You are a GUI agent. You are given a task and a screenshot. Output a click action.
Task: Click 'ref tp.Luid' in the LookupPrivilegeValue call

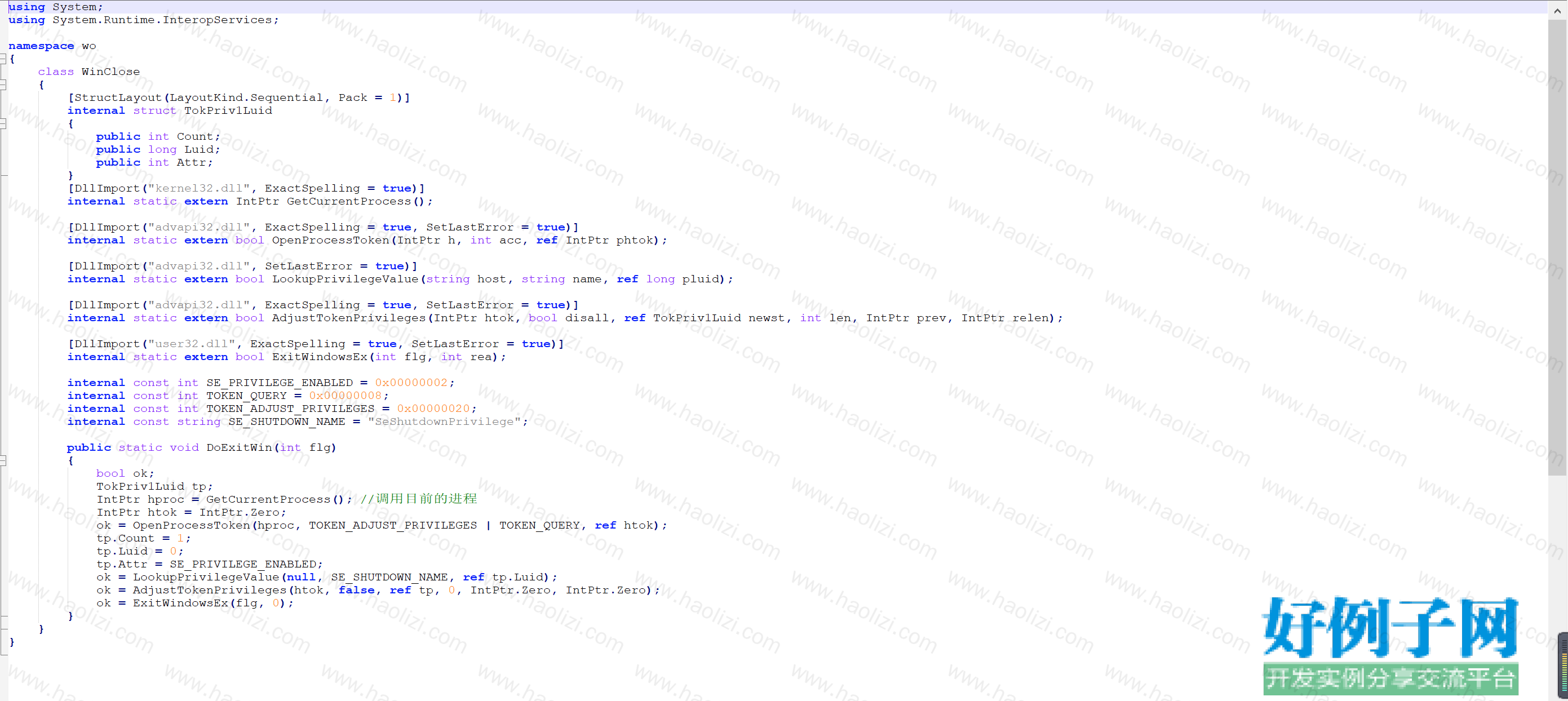[503, 578]
